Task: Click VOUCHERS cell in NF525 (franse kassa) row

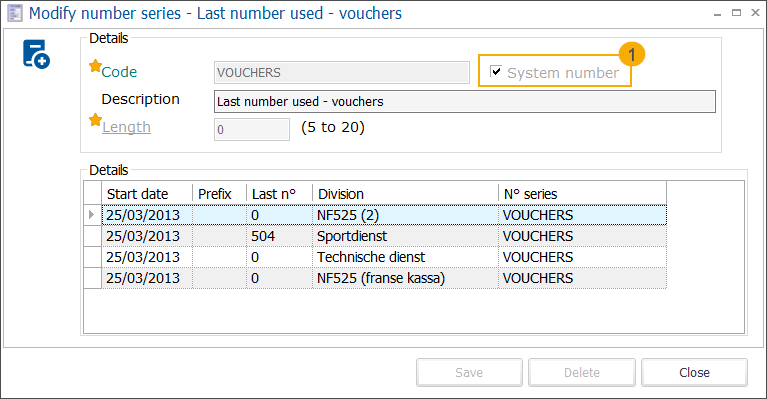Action: pos(582,278)
